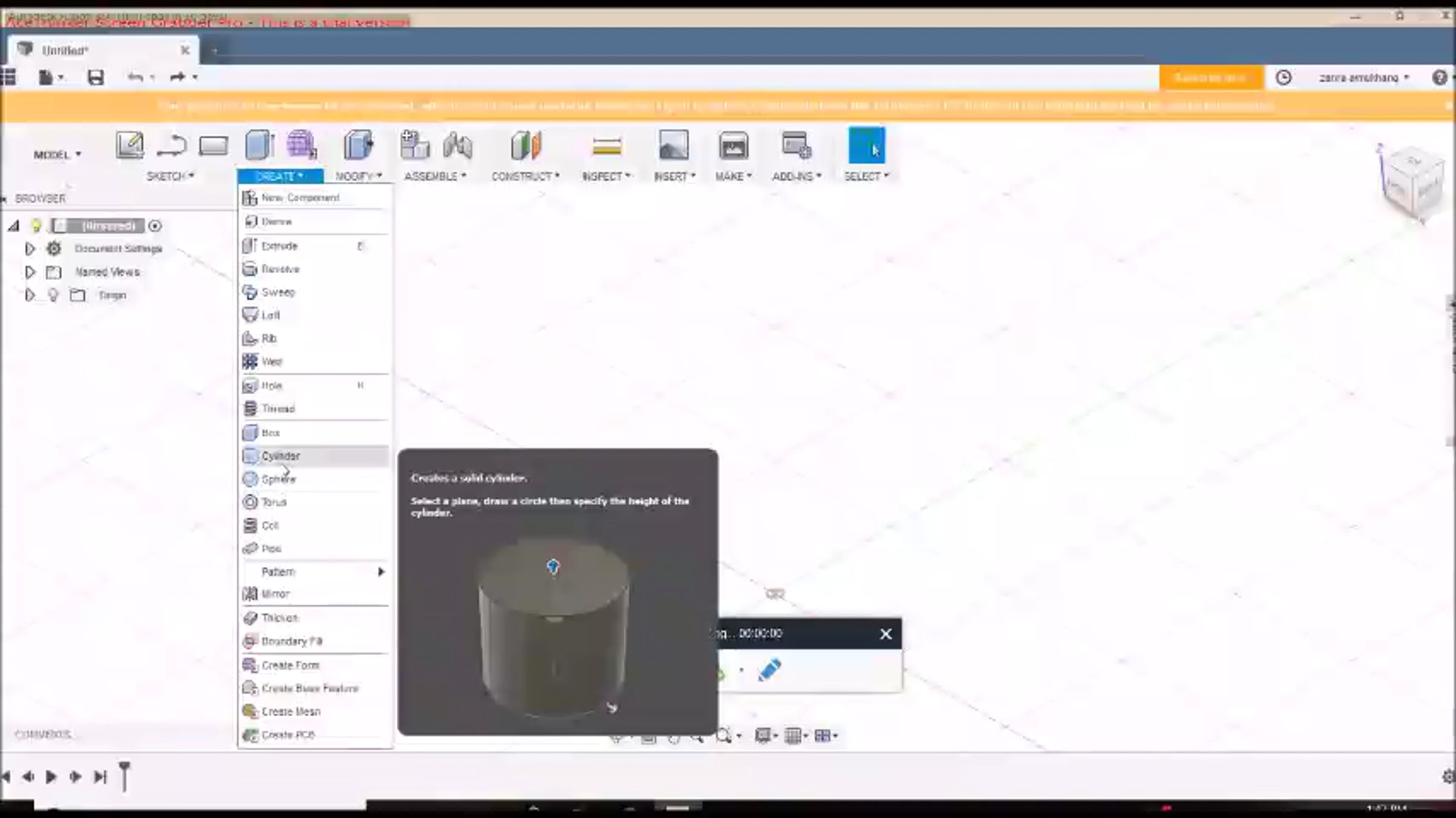Open timeline settings gear at bottom right
The width and height of the screenshot is (1456, 818).
coord(1449,777)
